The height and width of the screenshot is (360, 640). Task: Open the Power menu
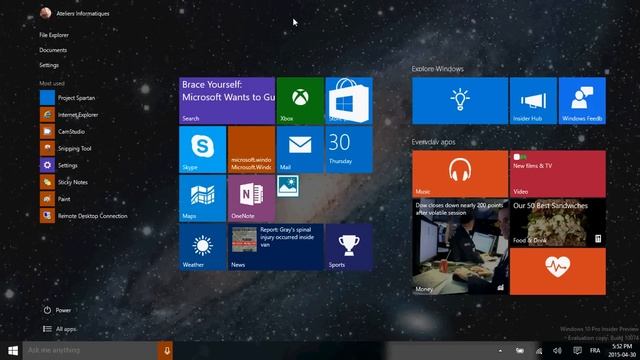coord(57,310)
